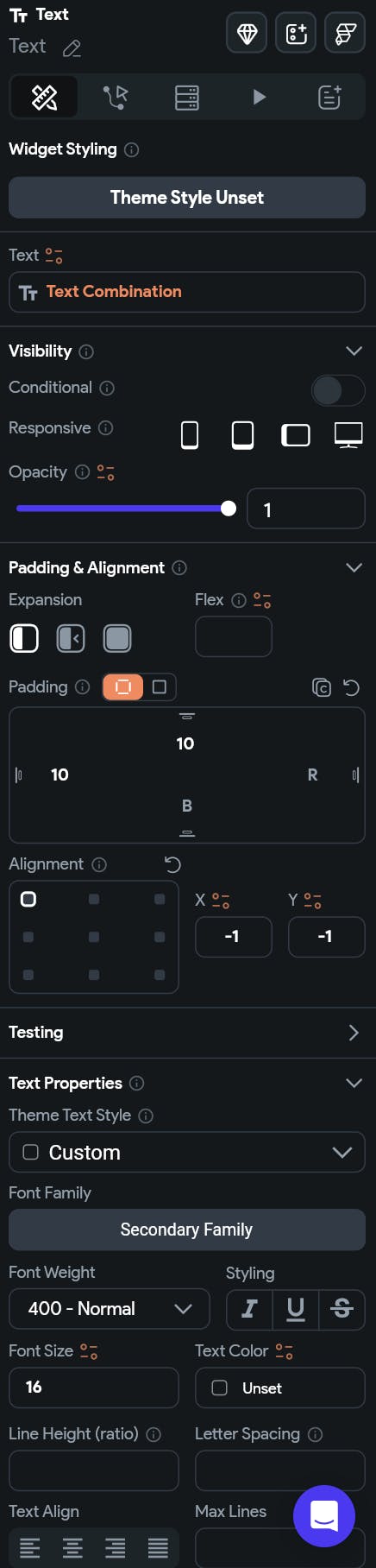
Task: Open the Animations play tab
Action: [259, 97]
